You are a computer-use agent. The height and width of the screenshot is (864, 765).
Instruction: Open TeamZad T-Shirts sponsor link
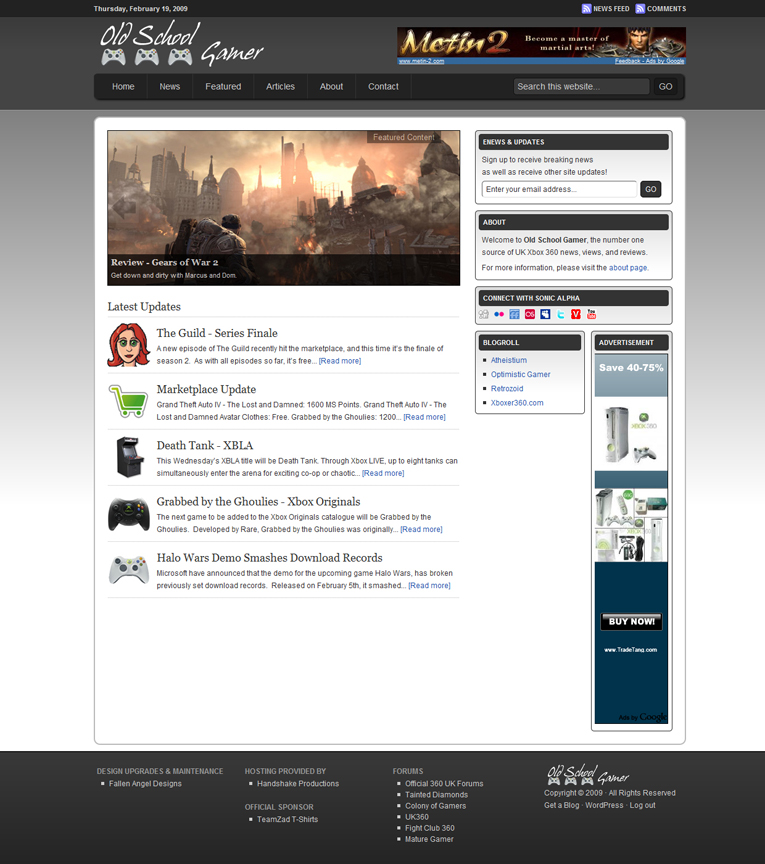coord(288,819)
